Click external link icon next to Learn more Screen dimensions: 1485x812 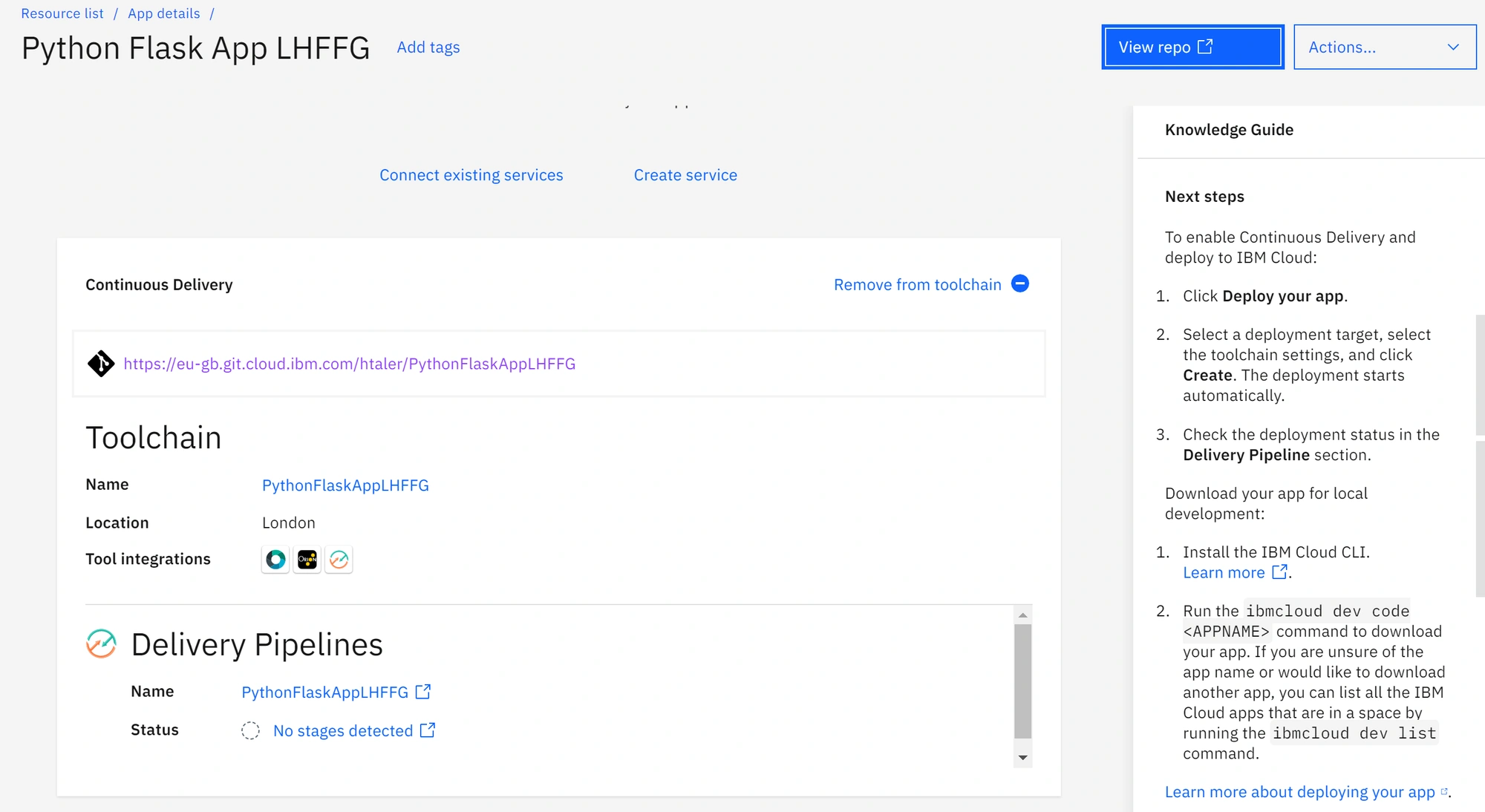(x=1279, y=572)
